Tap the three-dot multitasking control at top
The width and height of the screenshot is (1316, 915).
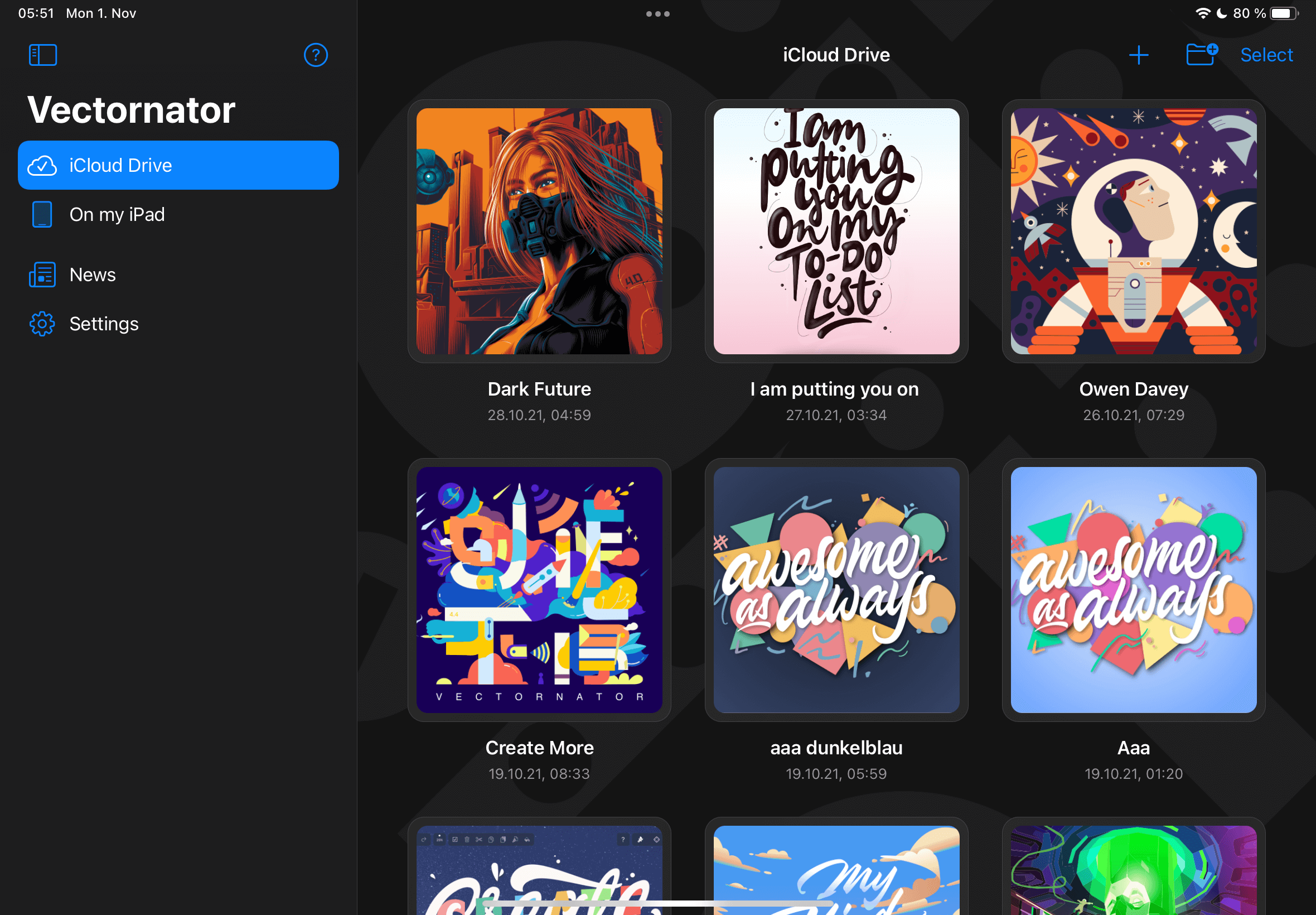coord(657,14)
